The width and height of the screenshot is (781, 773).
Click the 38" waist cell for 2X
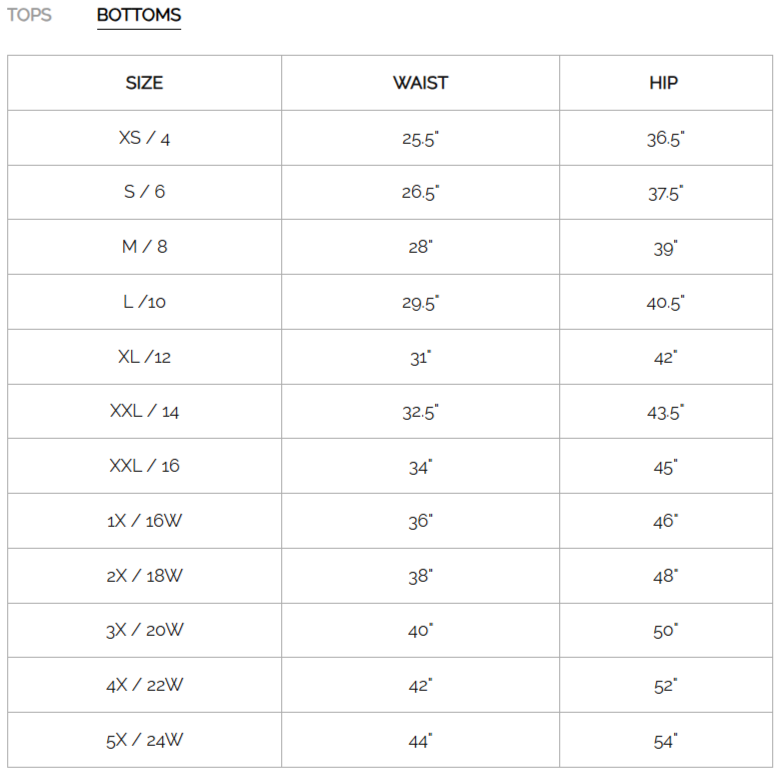click(420, 576)
